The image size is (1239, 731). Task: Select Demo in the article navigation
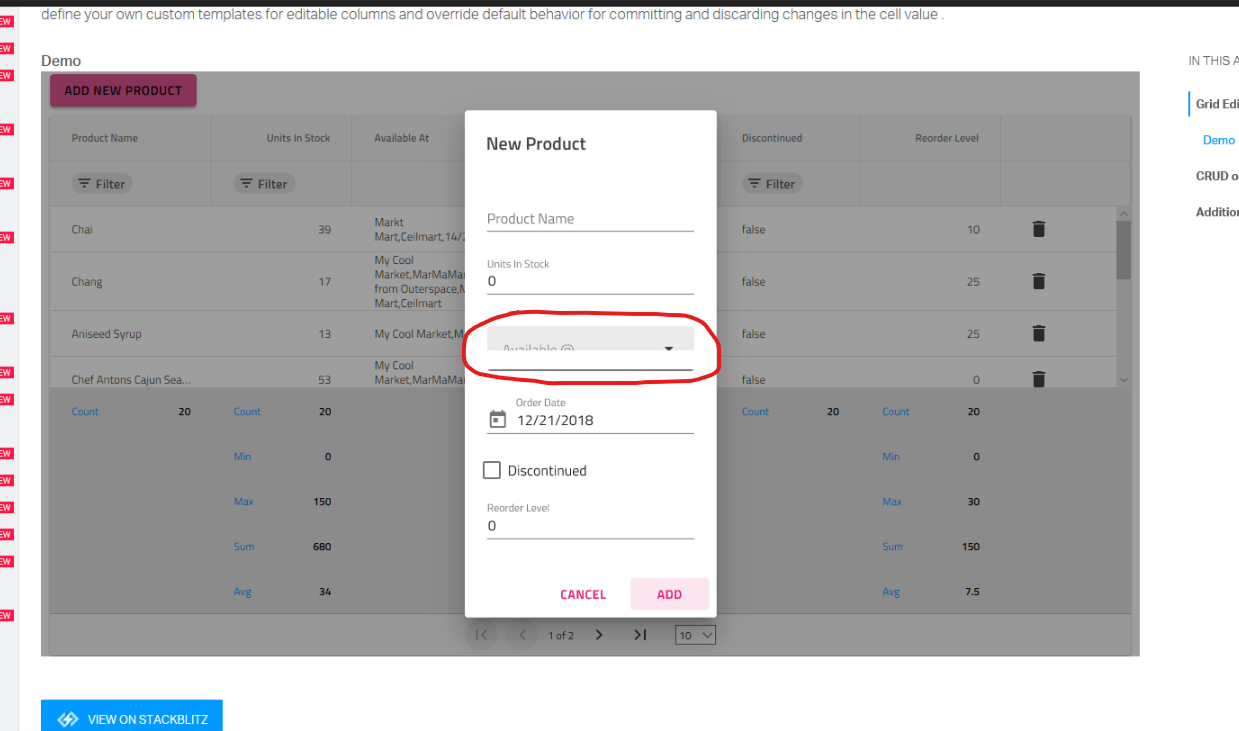[x=1219, y=139]
